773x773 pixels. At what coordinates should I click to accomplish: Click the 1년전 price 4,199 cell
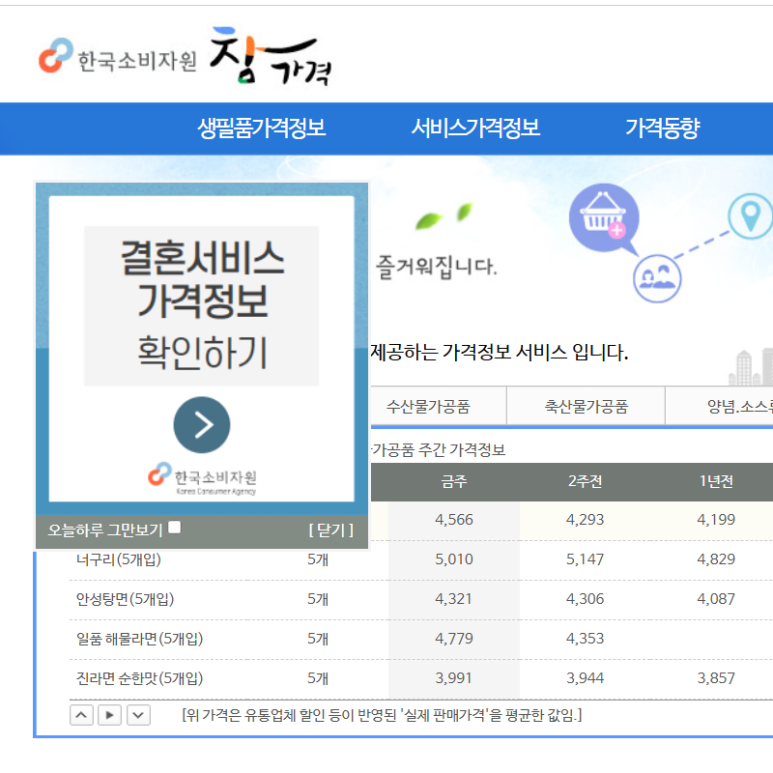pos(716,520)
